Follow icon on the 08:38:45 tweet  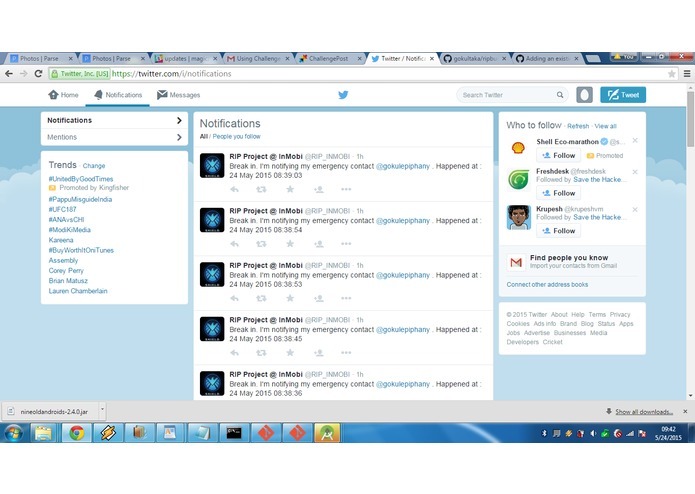click(x=319, y=353)
